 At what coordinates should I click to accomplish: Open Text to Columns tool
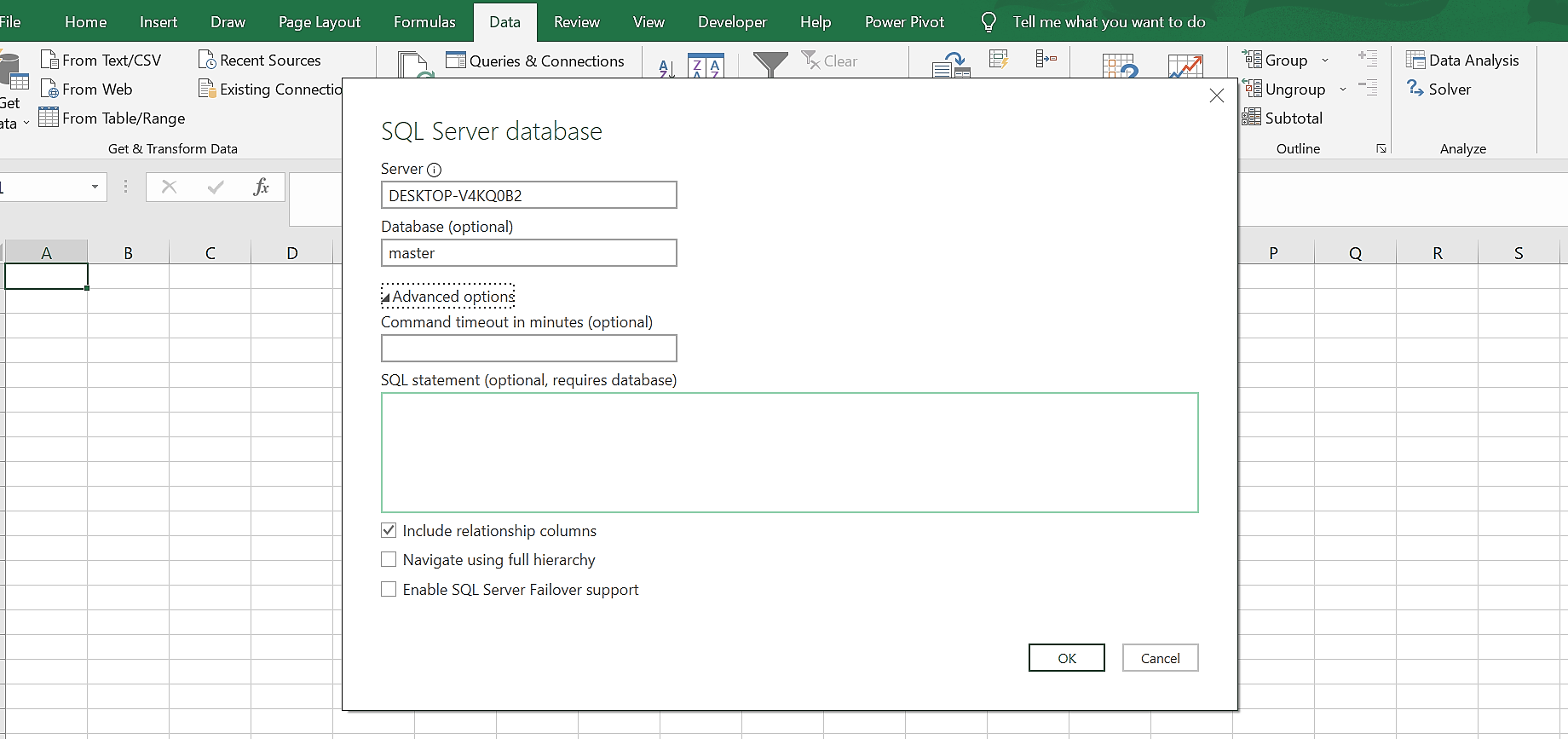(952, 65)
